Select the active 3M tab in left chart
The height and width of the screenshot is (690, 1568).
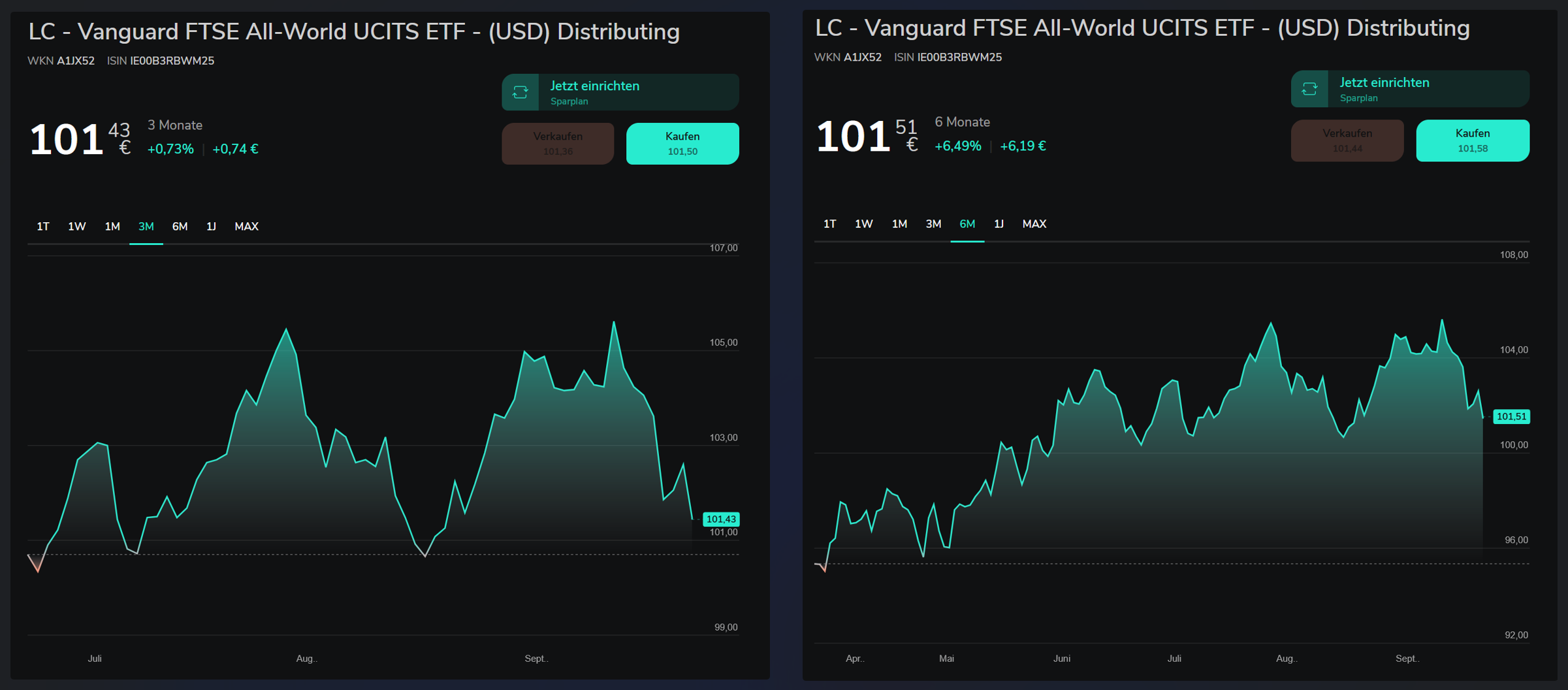point(146,227)
